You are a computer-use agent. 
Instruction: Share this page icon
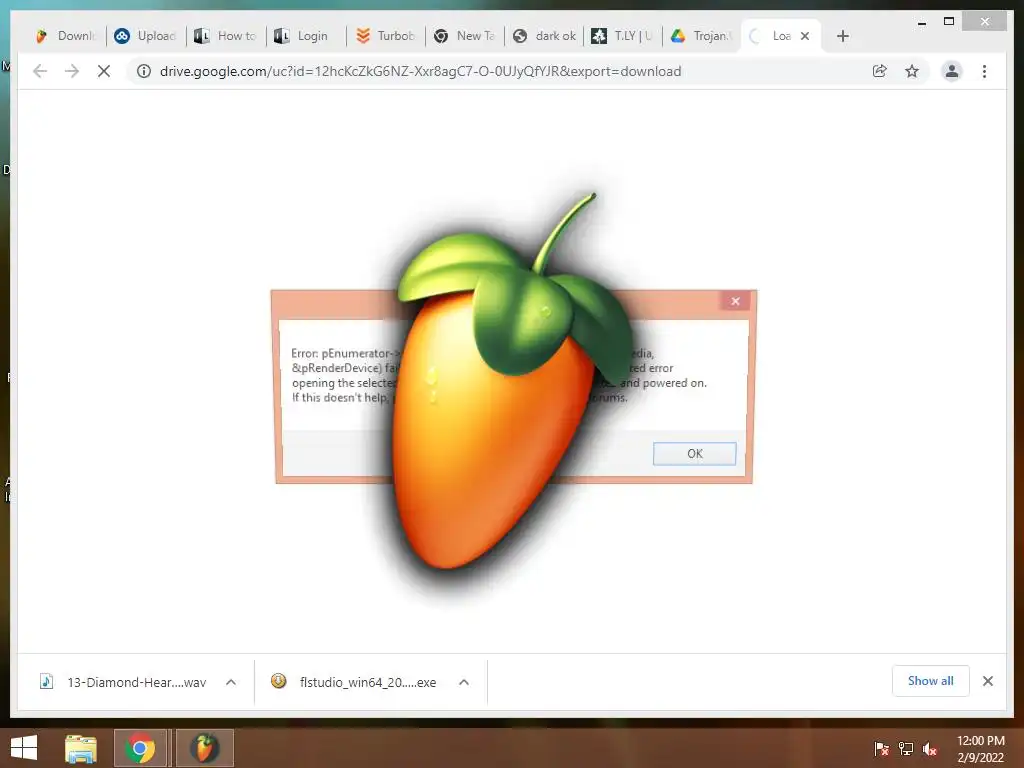(880, 71)
